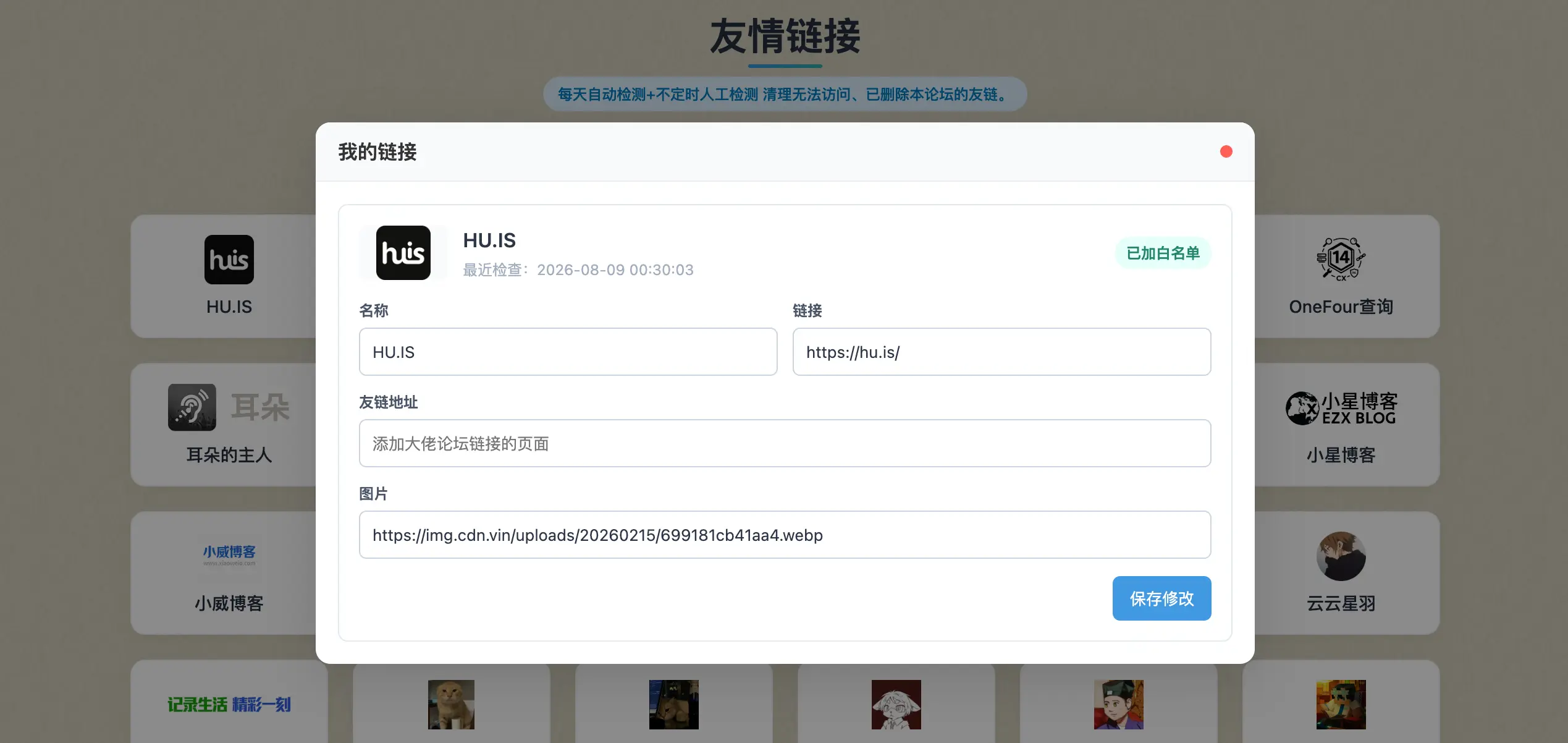Click the HU.IS title in the dialog
The height and width of the screenshot is (743, 1568).
489,240
